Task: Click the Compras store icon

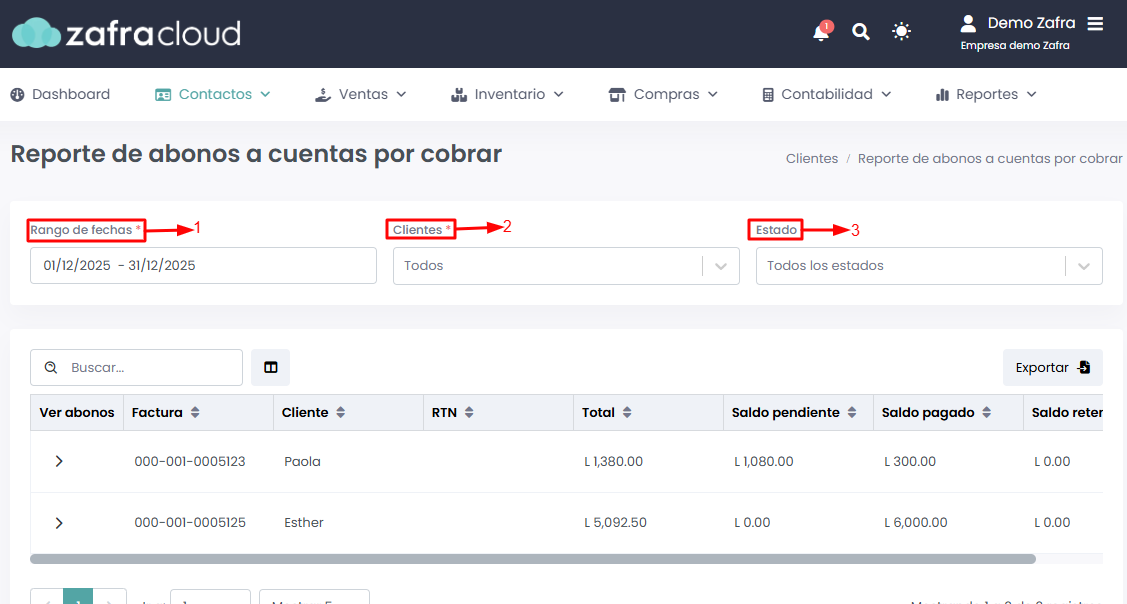Action: coord(617,94)
